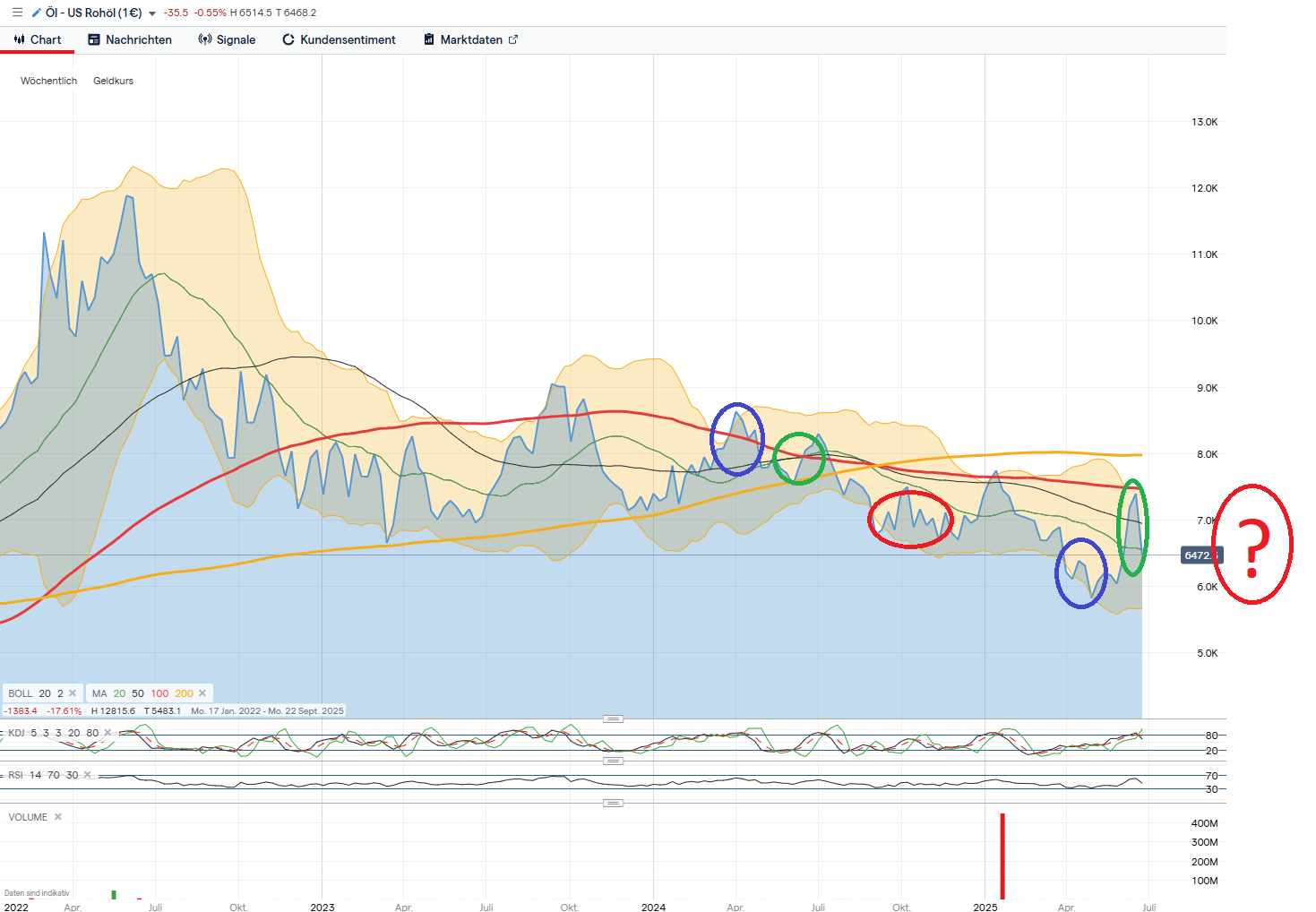Open the Marktdaten external tab
This screenshot has width=1316, height=912.
(470, 39)
